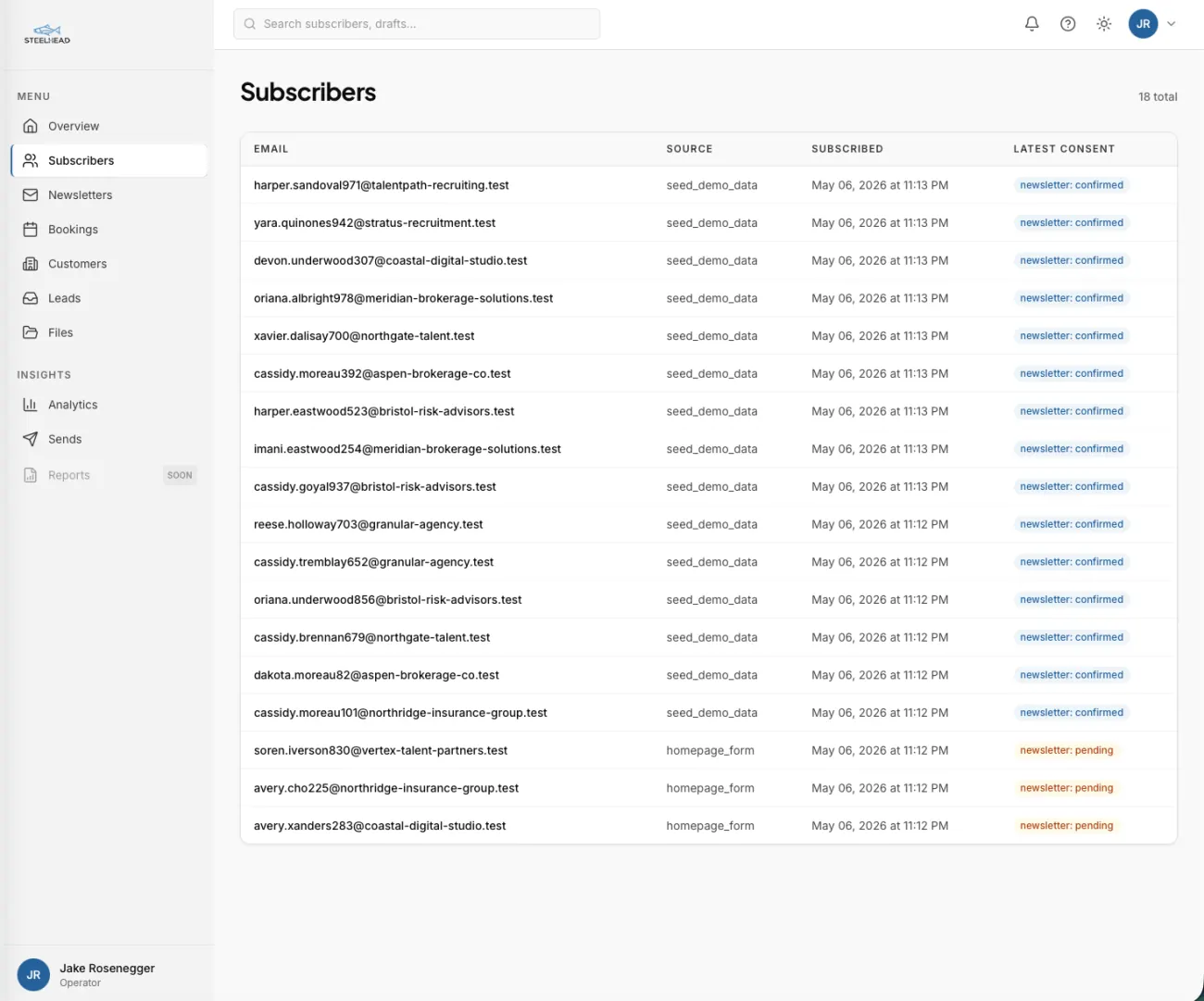The width and height of the screenshot is (1204, 1001).
Task: Click soren.iverson830@vertex-talent-partners.test
Action: pos(381,750)
